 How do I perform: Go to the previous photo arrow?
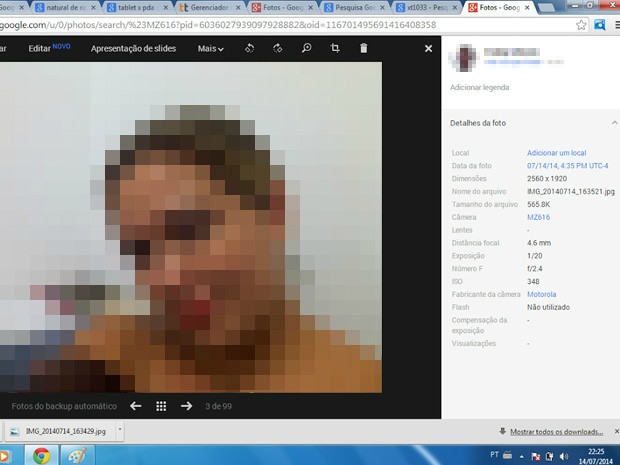pyautogui.click(x=136, y=406)
